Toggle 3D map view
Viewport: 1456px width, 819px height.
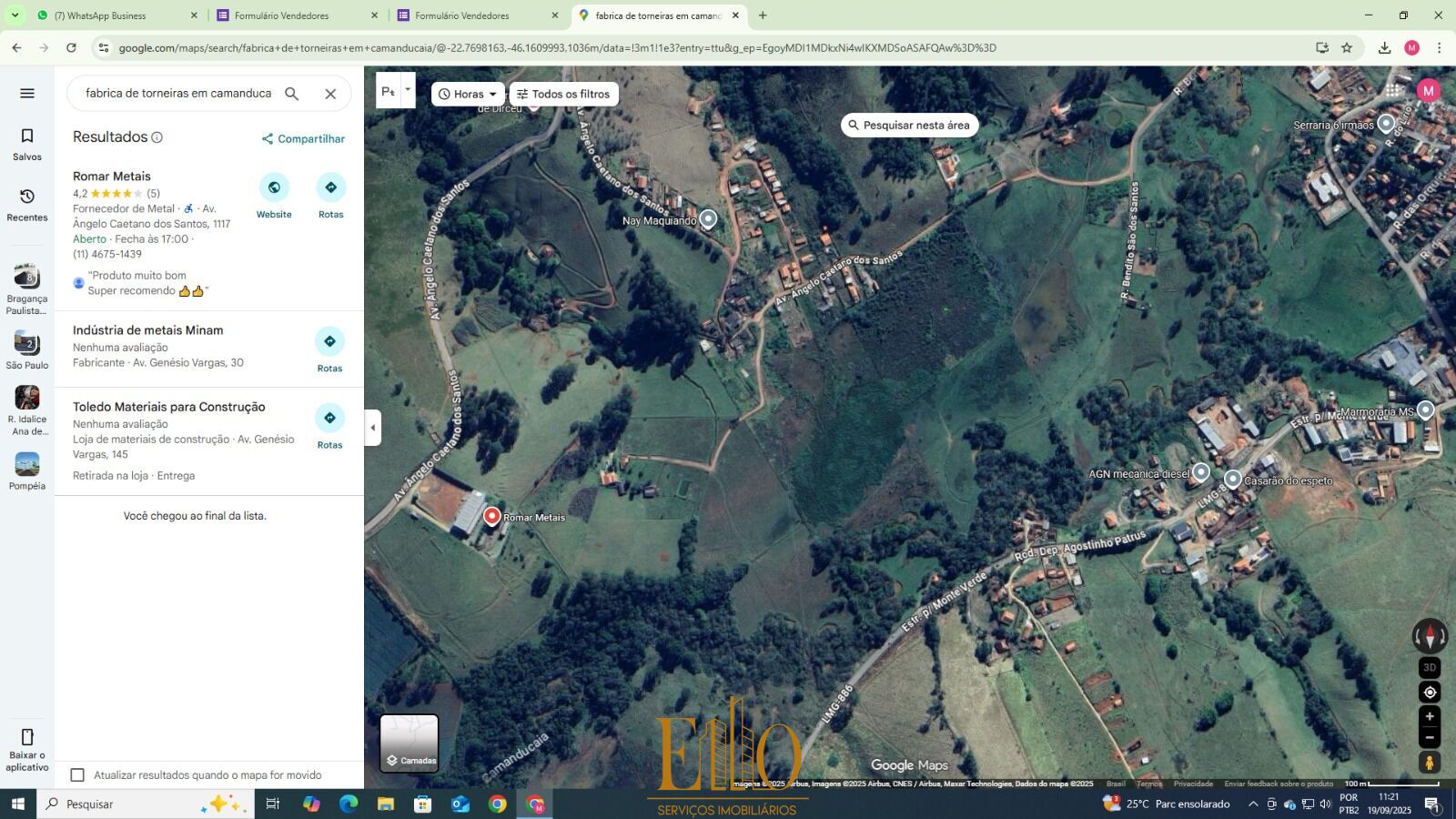1429,668
